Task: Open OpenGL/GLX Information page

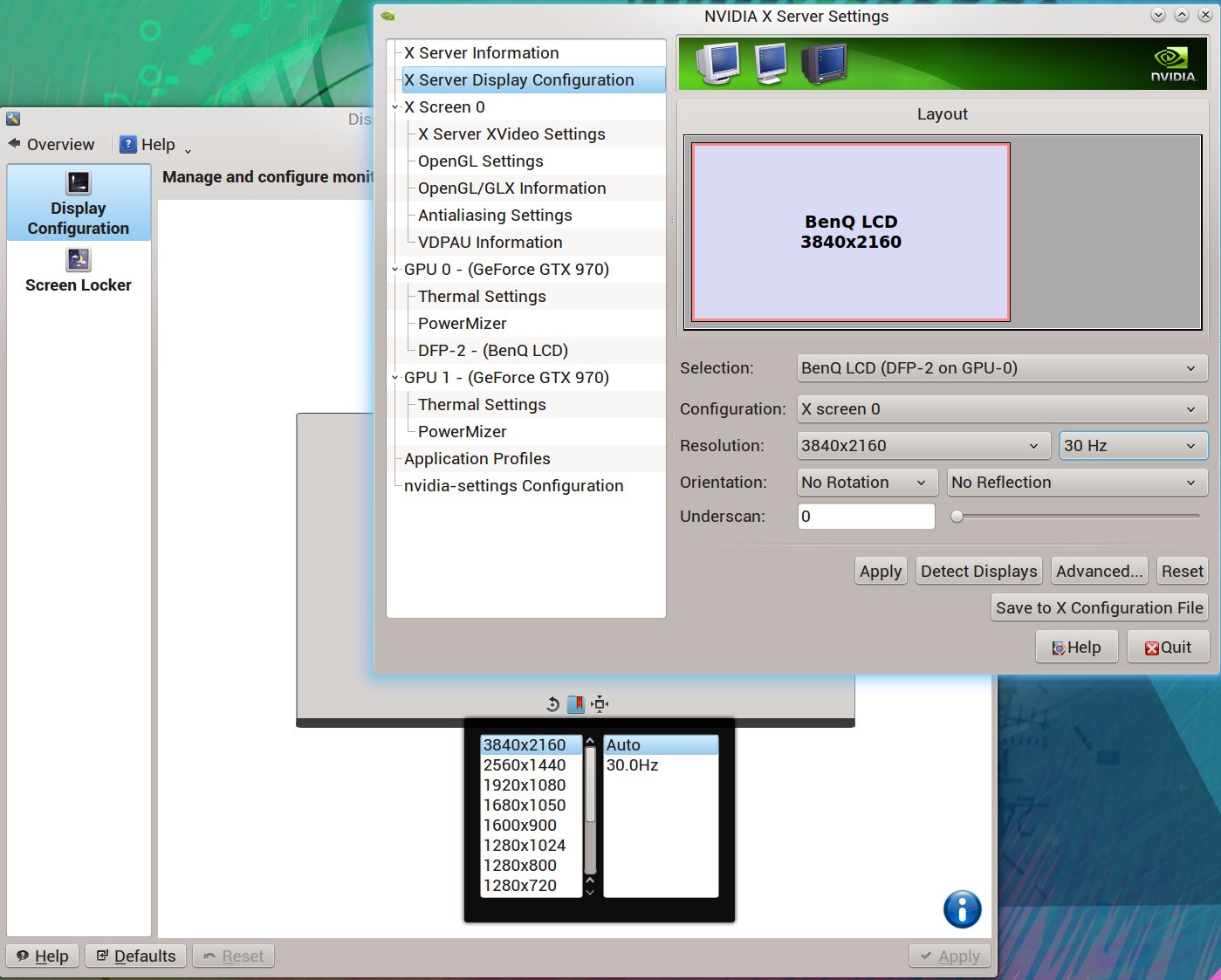Action: (x=511, y=188)
